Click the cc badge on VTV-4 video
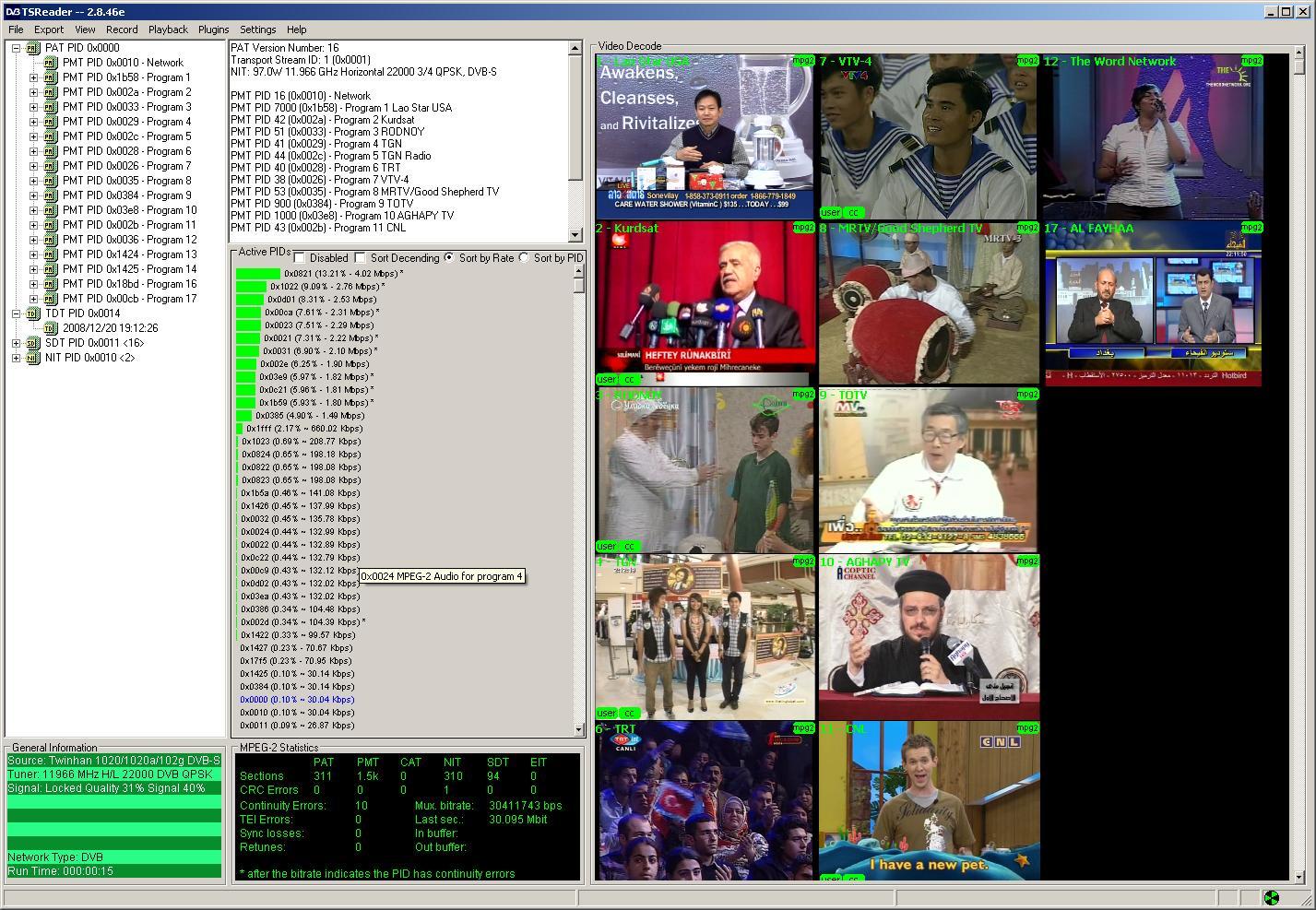The height and width of the screenshot is (910, 1316). coord(853,212)
